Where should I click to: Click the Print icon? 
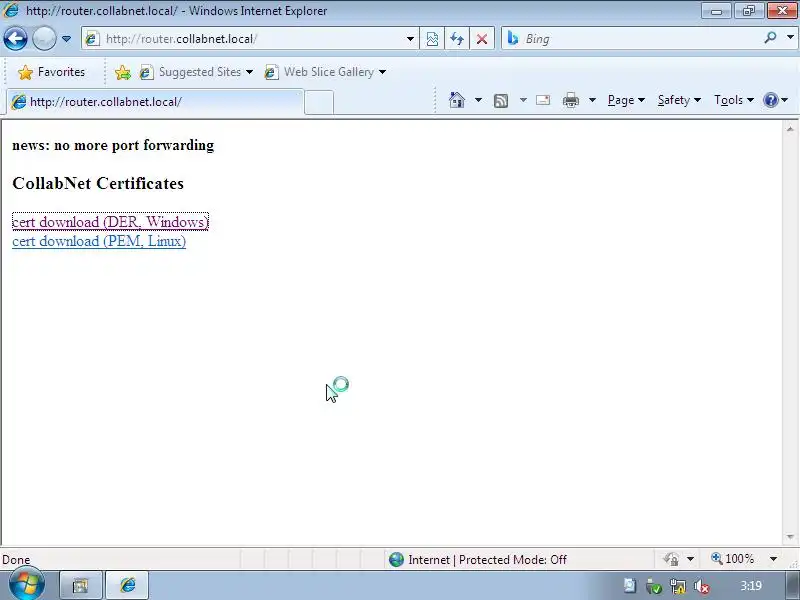(x=570, y=100)
